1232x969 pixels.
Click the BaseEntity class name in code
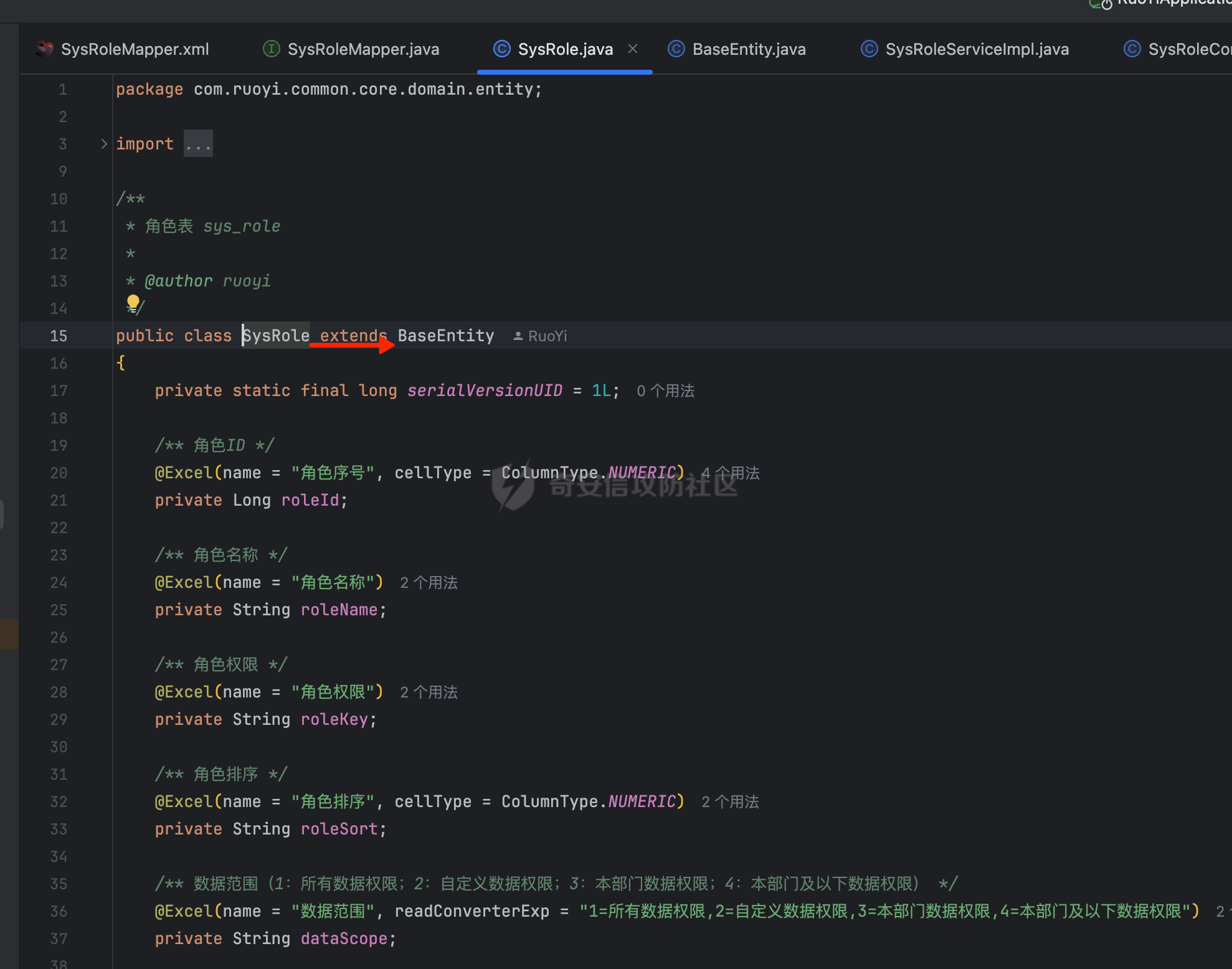point(445,336)
